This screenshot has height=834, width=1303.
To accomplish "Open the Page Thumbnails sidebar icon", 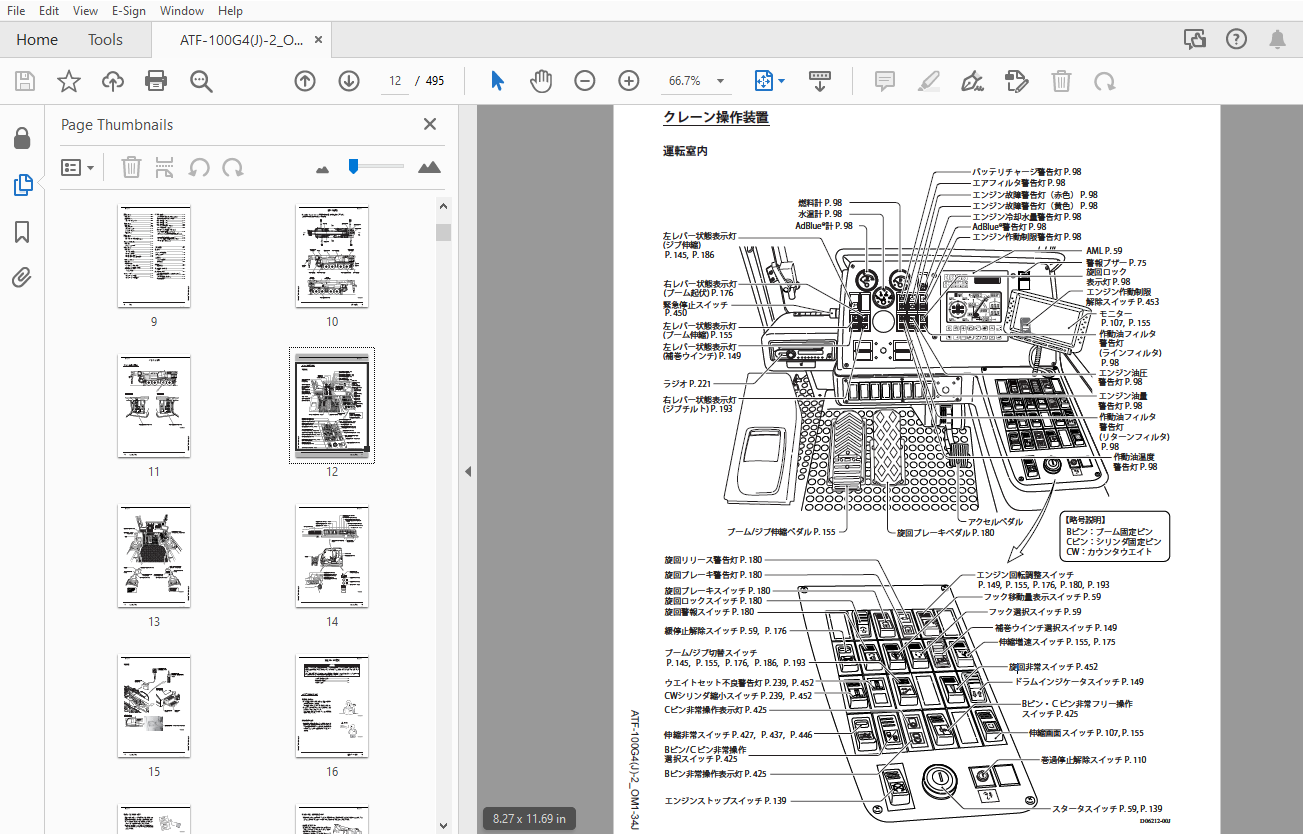I will coord(22,185).
